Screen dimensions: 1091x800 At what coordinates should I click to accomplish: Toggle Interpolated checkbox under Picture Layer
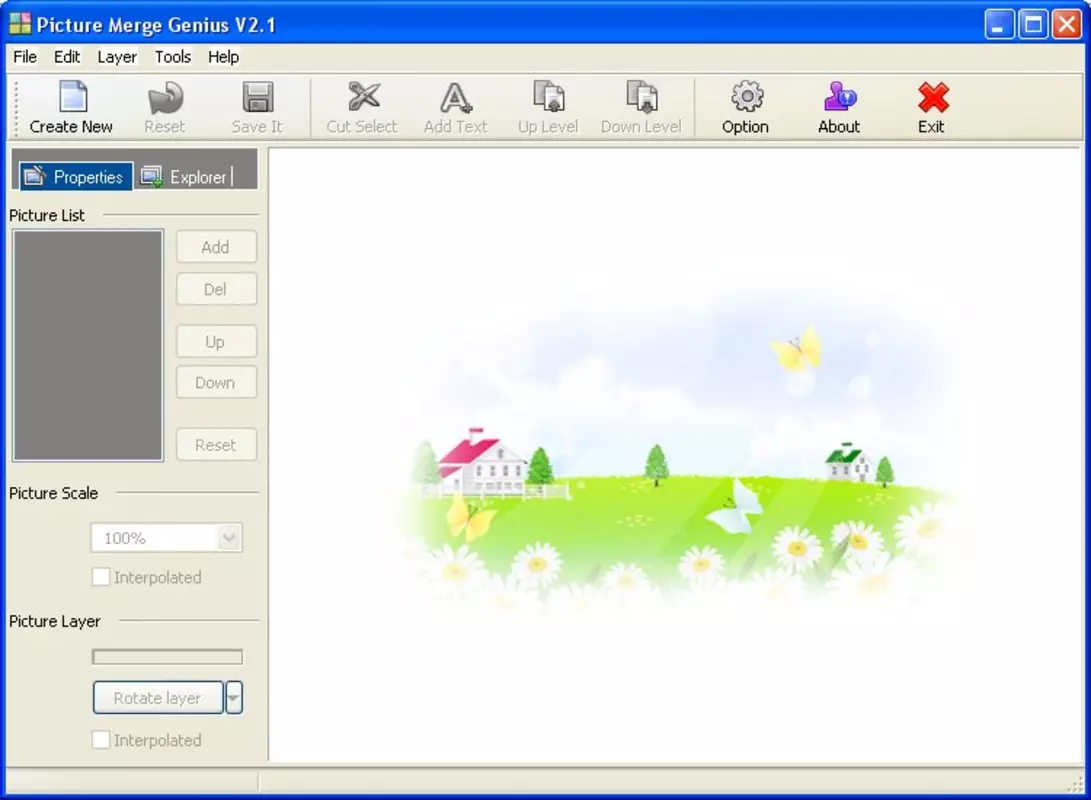[x=101, y=739]
